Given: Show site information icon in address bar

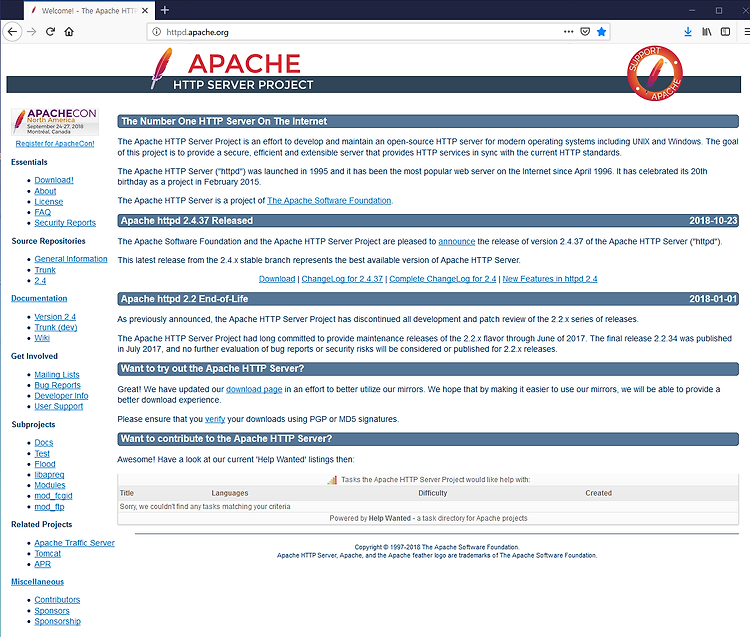Looking at the screenshot, I should tap(156, 32).
